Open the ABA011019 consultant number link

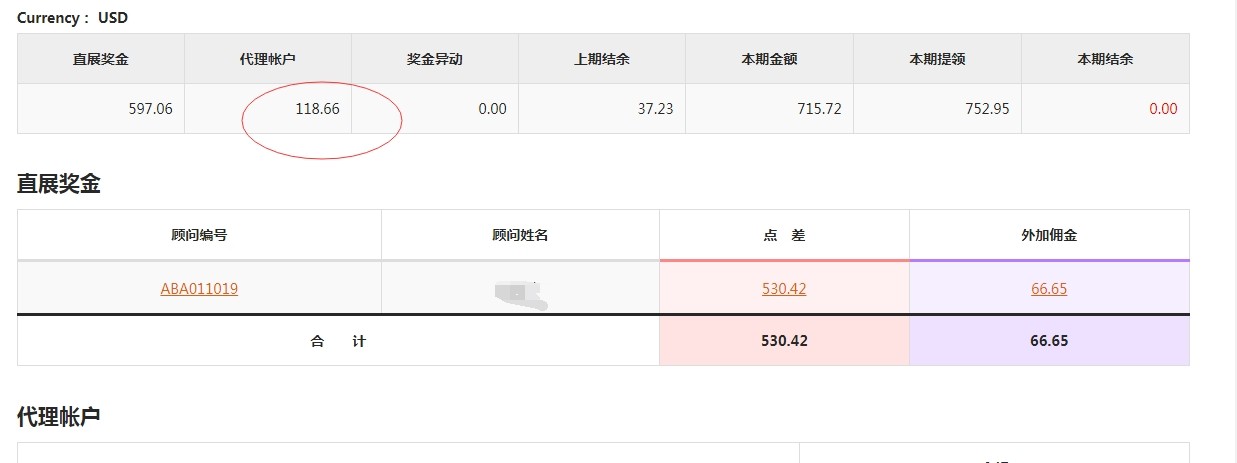coord(199,289)
